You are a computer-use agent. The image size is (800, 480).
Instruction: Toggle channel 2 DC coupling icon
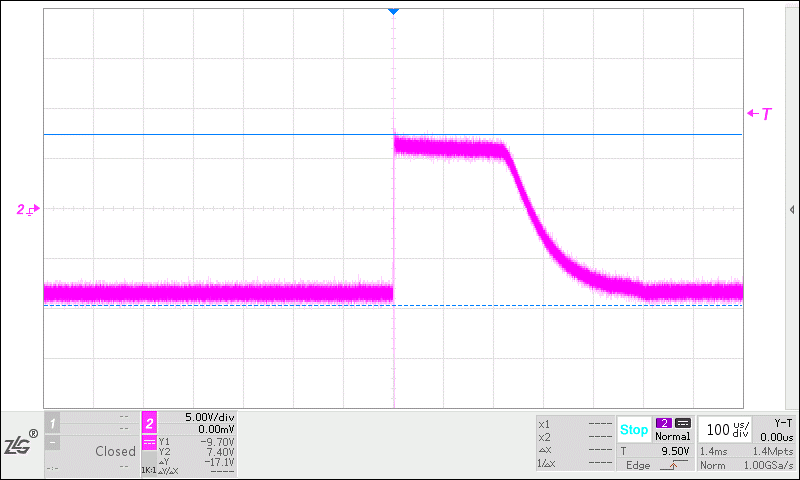[x=149, y=443]
